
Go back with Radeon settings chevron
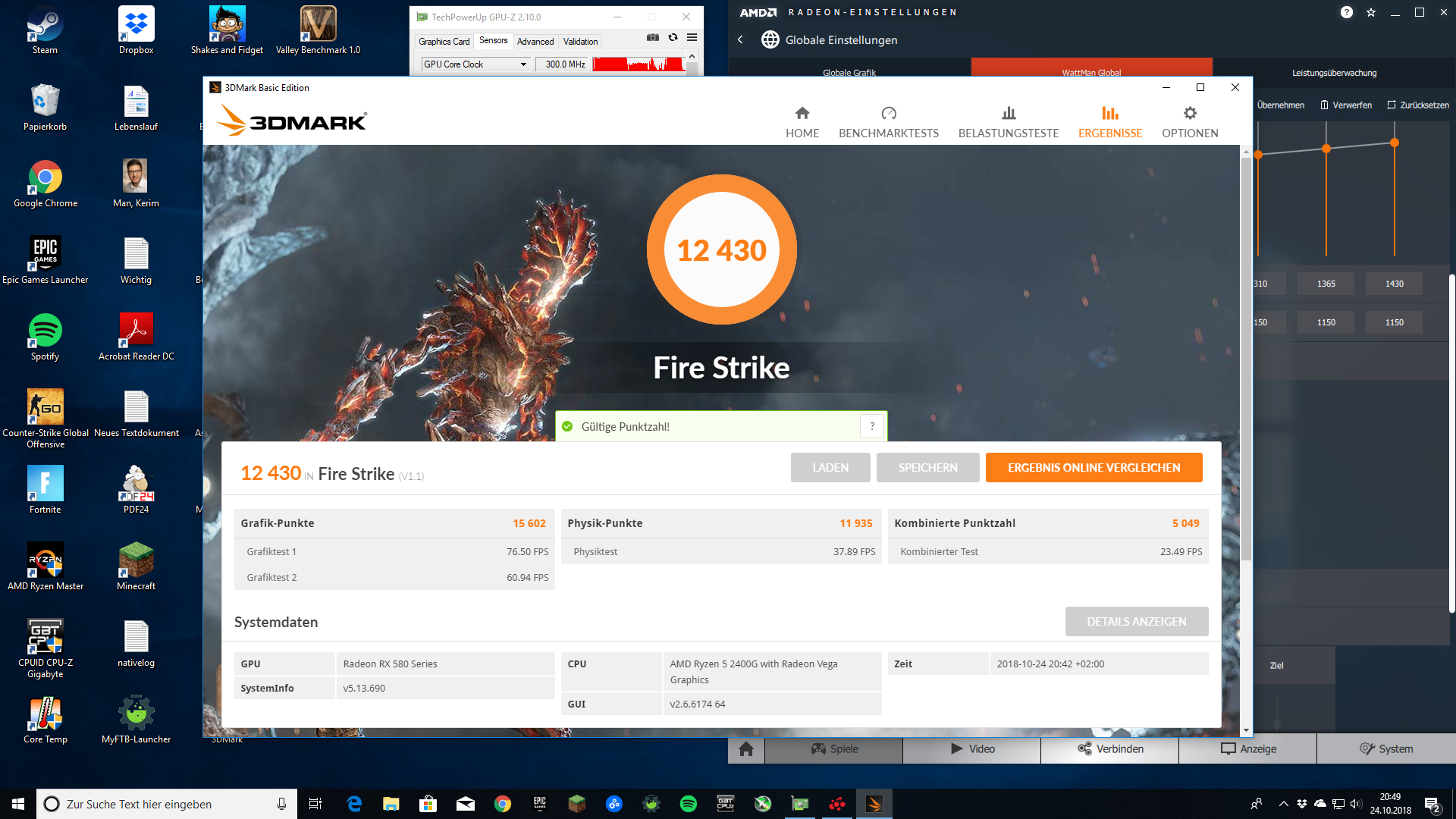[740, 39]
